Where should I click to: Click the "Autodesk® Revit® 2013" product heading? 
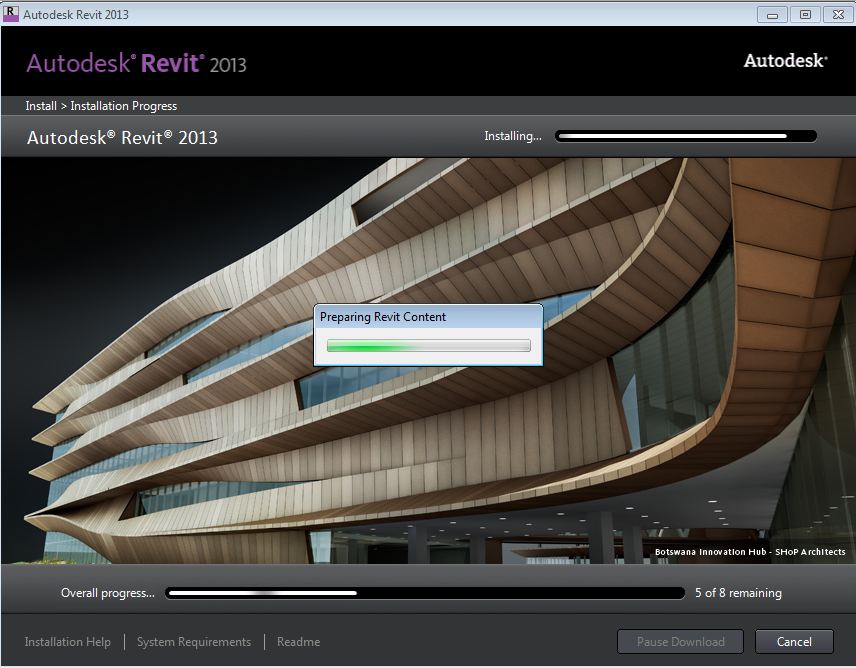point(122,138)
